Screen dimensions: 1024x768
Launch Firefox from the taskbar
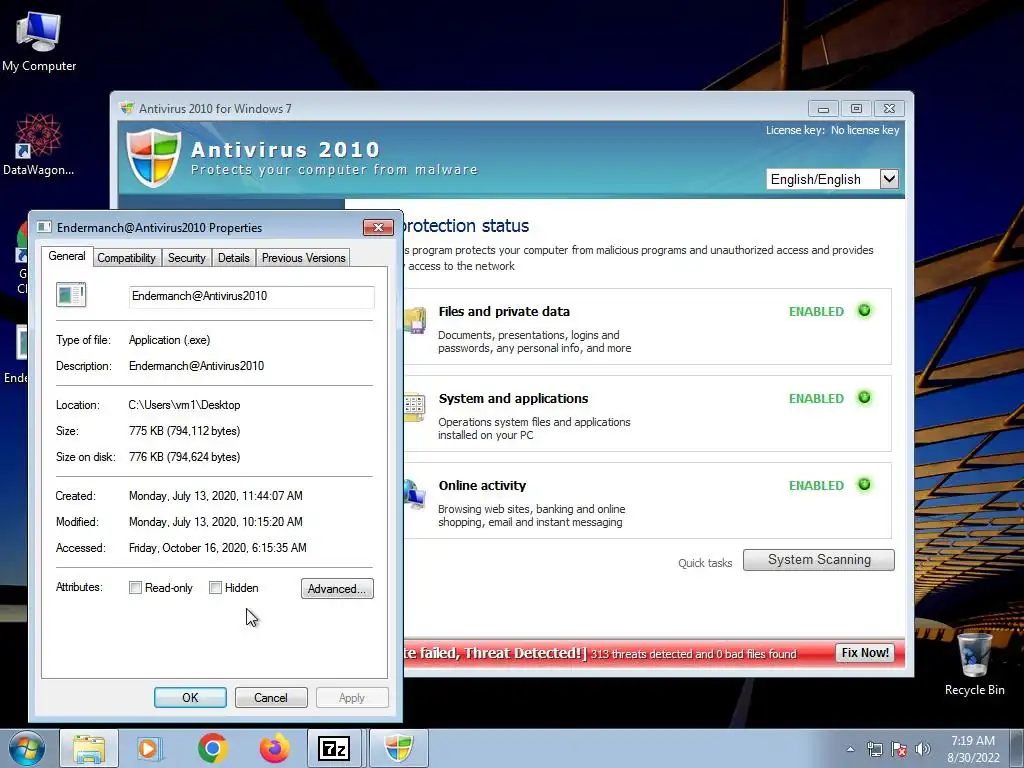click(x=274, y=748)
